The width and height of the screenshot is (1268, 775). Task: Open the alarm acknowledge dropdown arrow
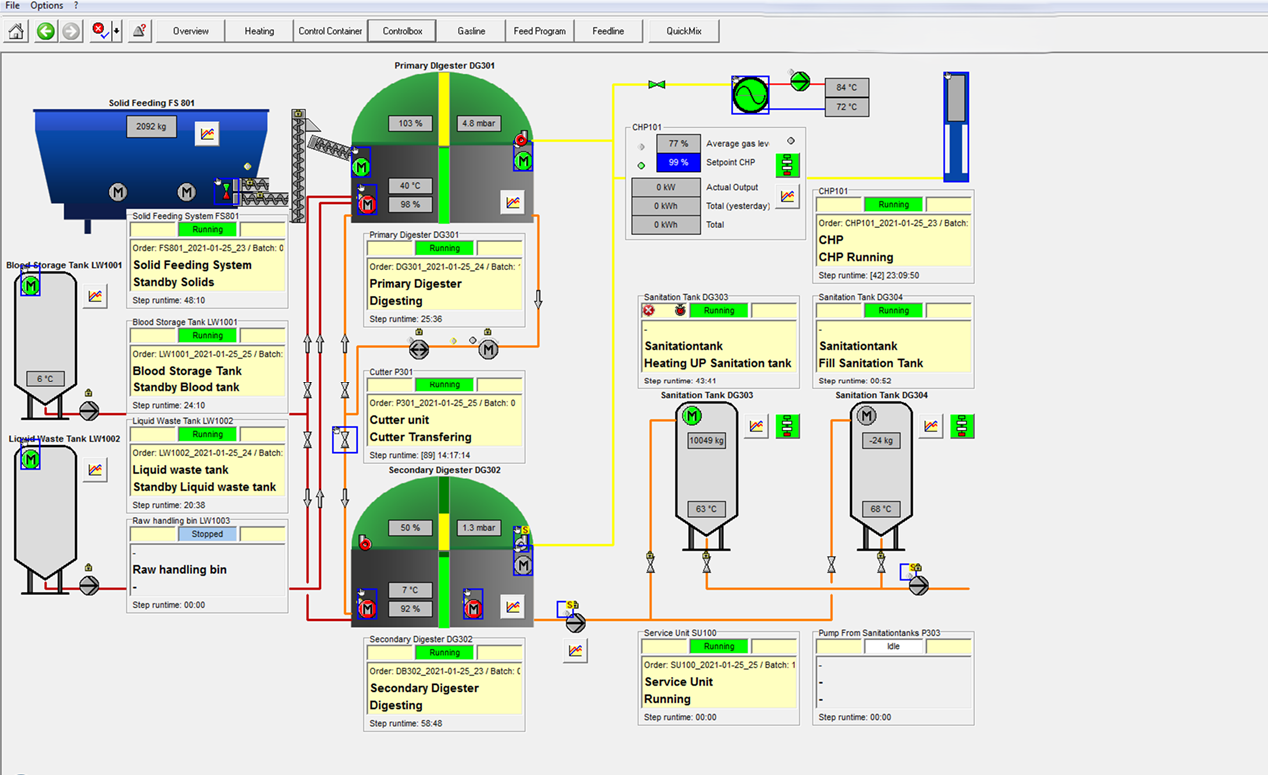[x=116, y=31]
